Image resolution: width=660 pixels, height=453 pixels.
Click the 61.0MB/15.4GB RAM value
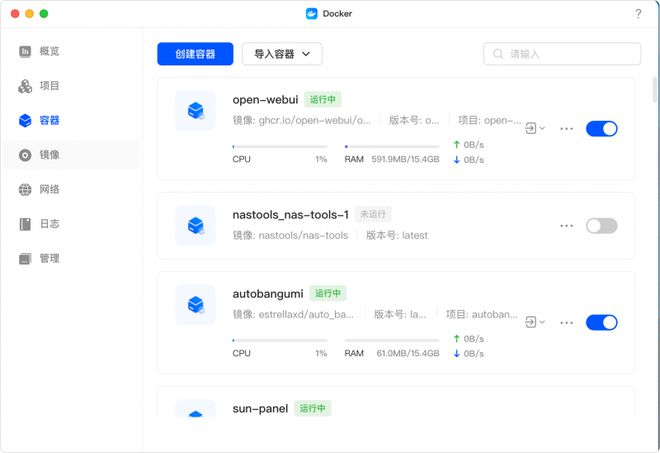[x=408, y=353]
